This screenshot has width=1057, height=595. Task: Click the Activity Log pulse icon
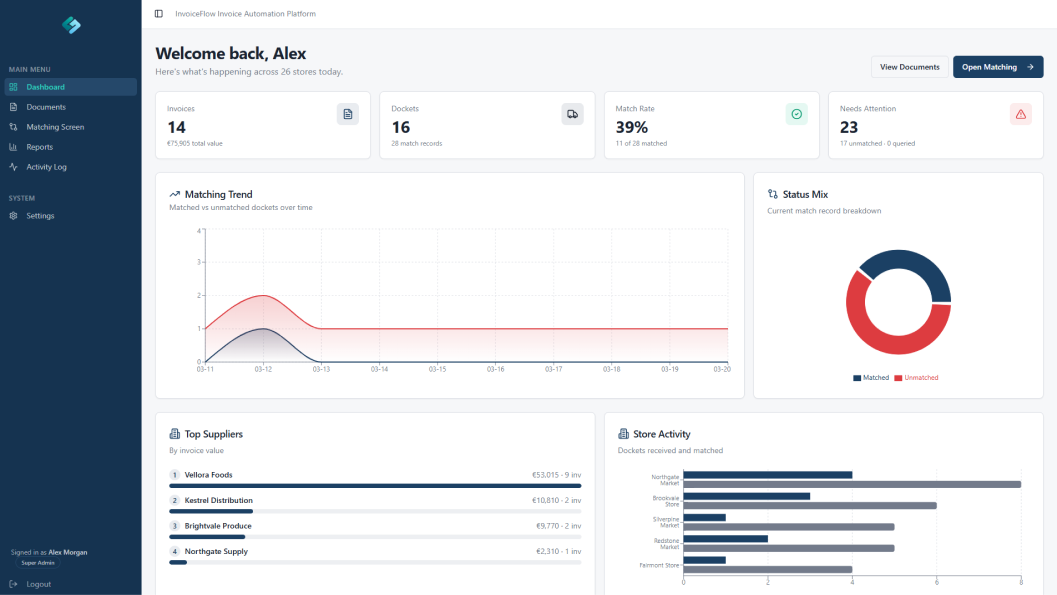pyautogui.click(x=13, y=166)
